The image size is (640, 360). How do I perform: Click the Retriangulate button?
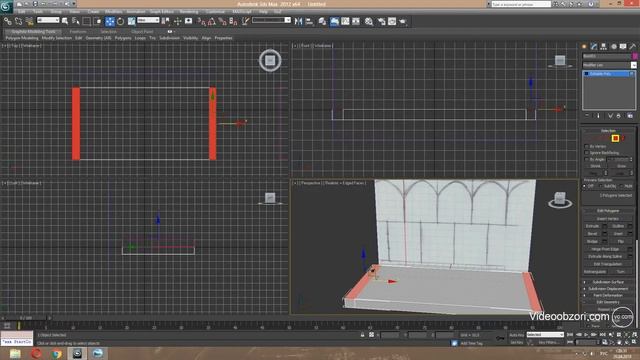click(595, 271)
